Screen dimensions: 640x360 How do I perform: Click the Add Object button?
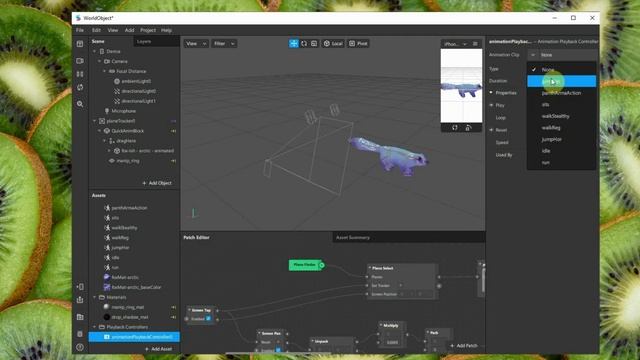(157, 183)
